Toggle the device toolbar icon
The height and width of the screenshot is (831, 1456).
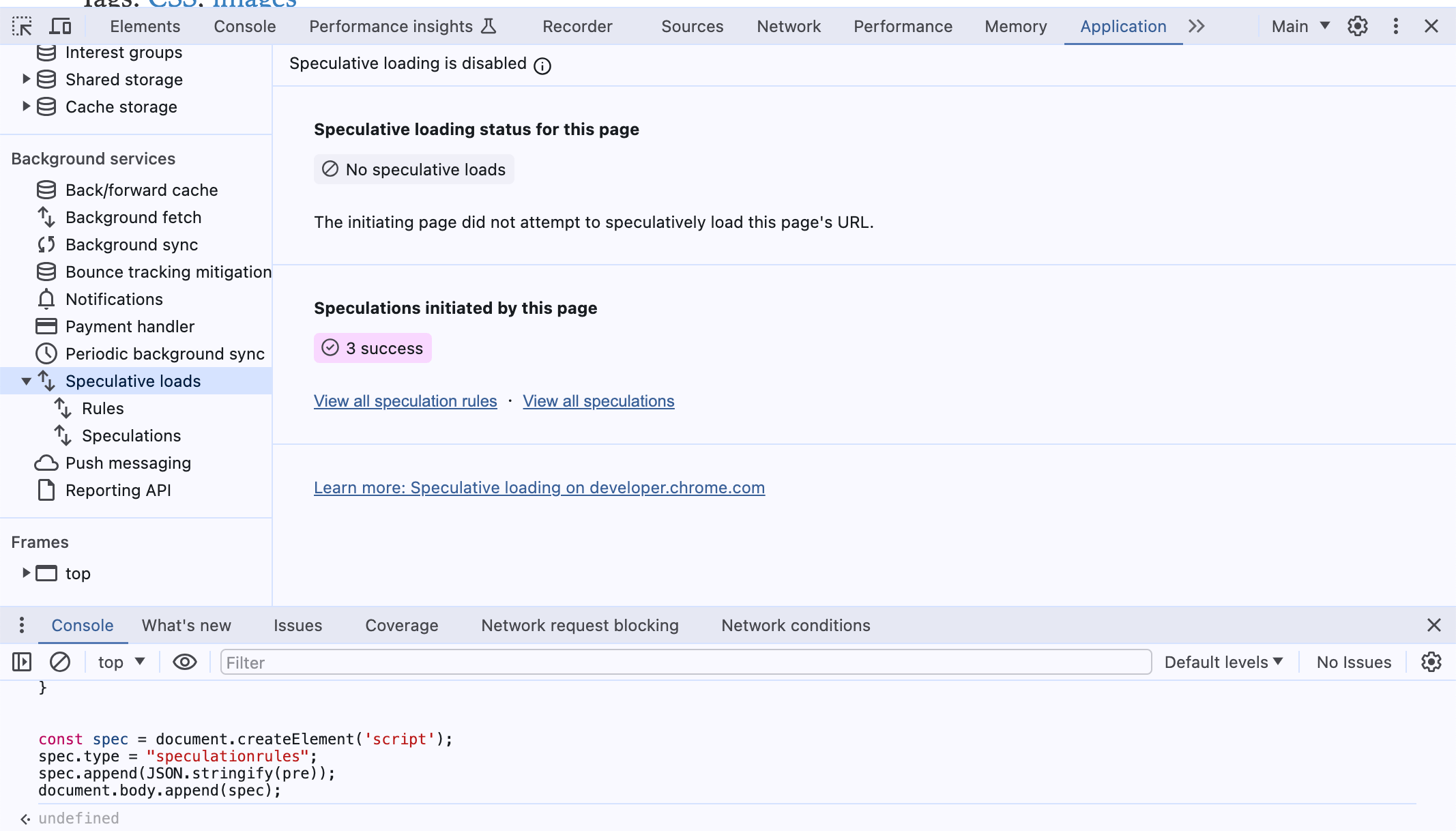[61, 27]
